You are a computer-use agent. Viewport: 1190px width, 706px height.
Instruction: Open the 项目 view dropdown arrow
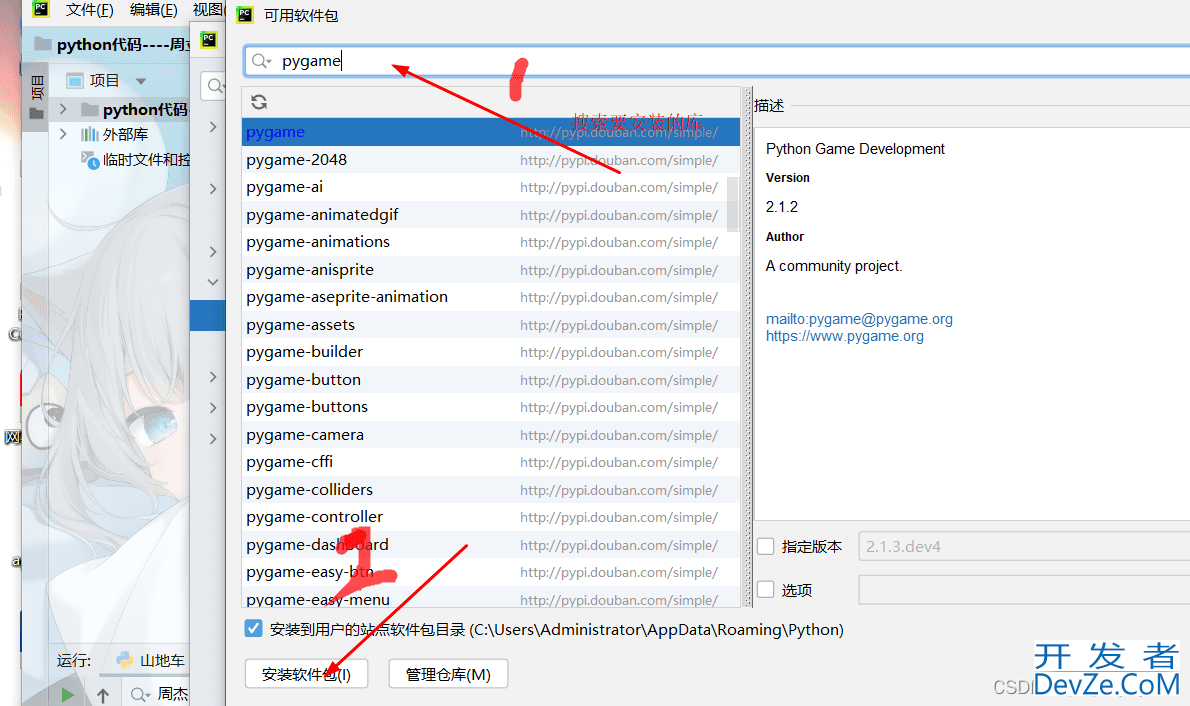pyautogui.click(x=140, y=80)
